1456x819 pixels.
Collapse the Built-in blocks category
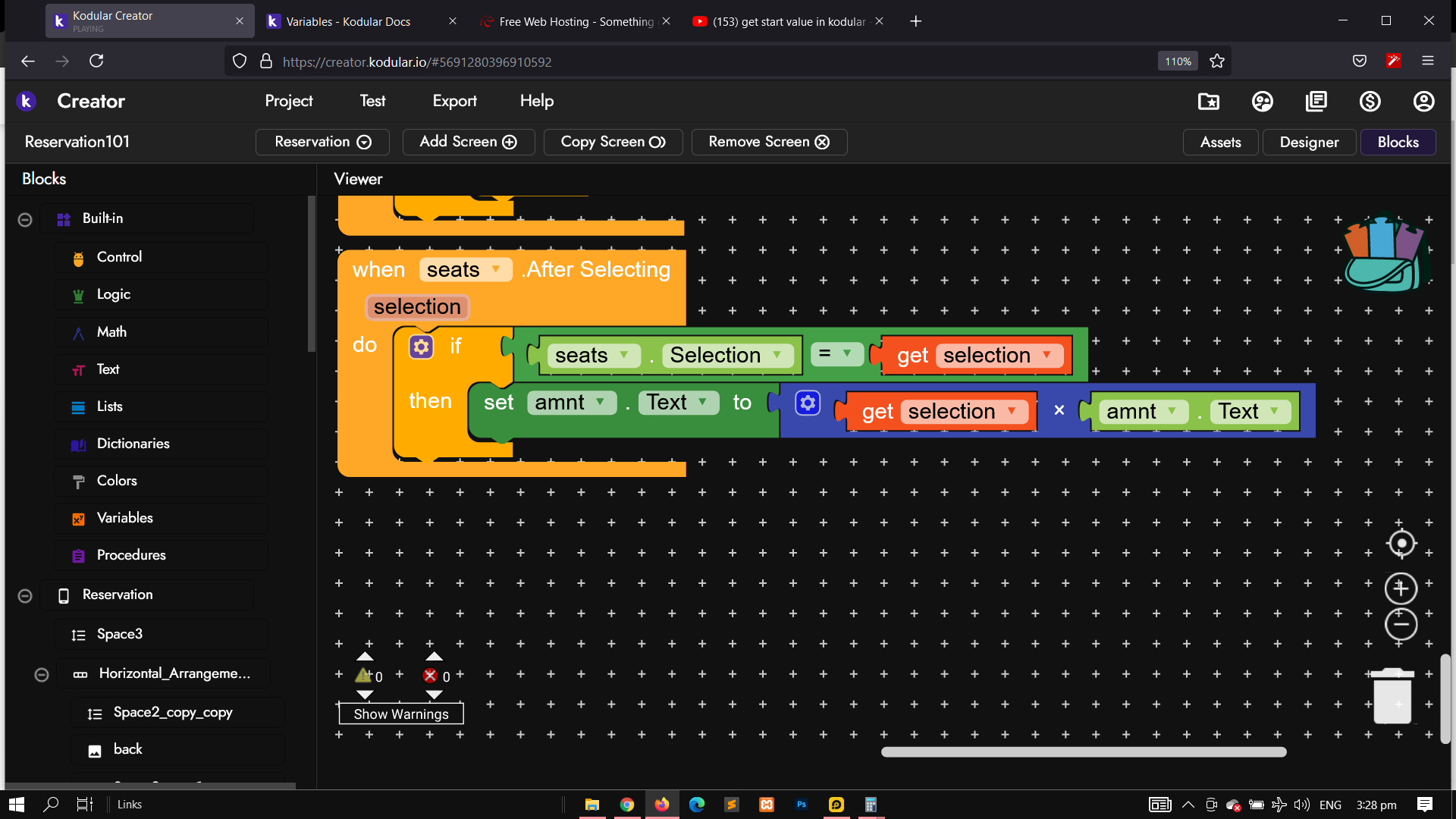coord(25,219)
